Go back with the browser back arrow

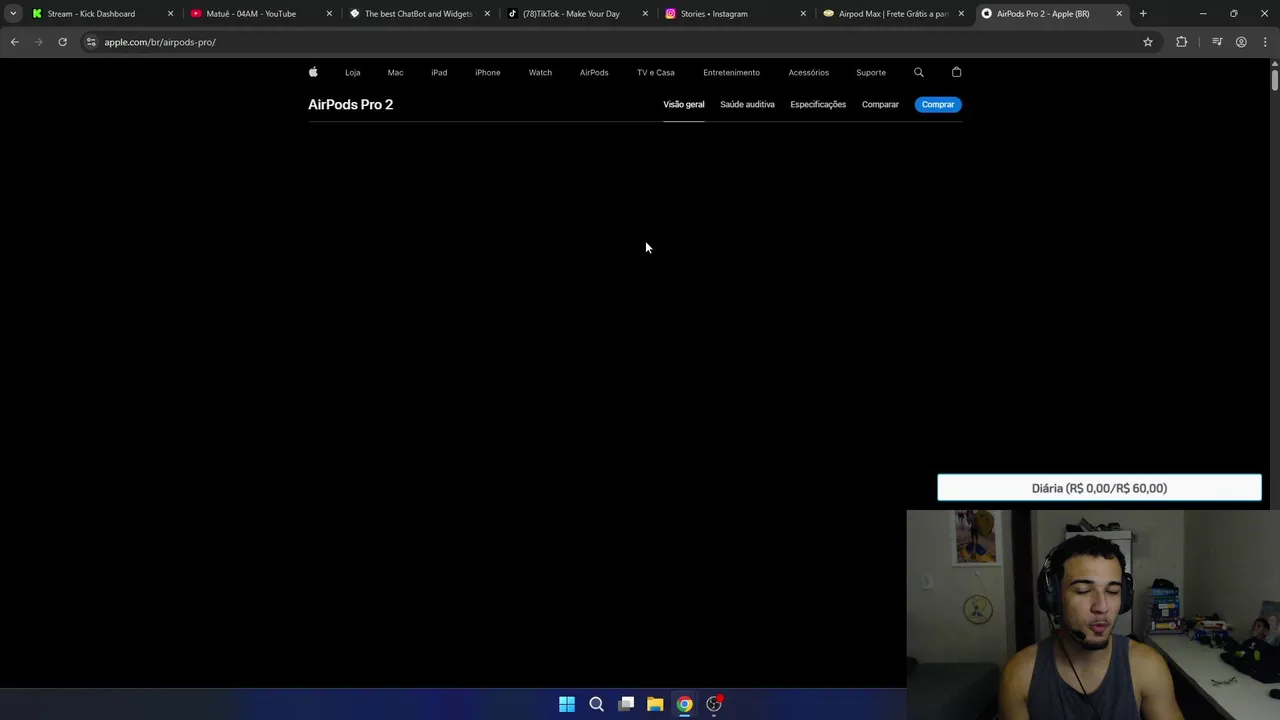point(14,42)
